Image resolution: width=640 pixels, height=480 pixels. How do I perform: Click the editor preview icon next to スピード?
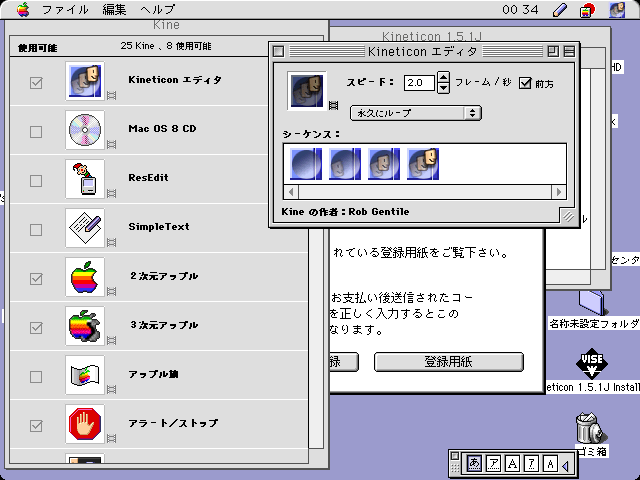tap(307, 91)
